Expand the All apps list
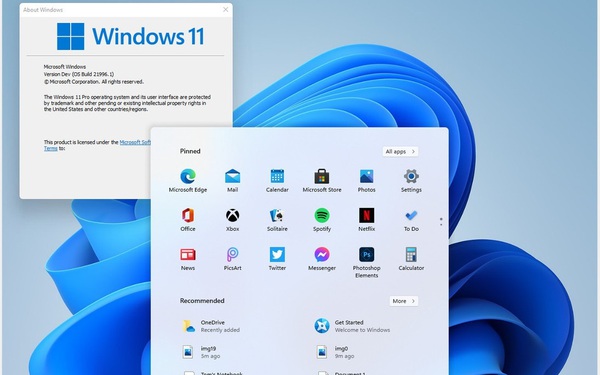Viewport: 600px width, 375px height. 400,152
